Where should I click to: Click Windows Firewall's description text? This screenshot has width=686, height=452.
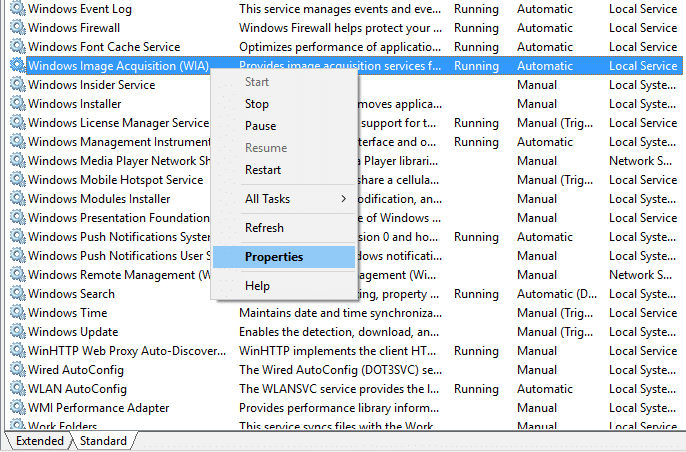[x=340, y=28]
